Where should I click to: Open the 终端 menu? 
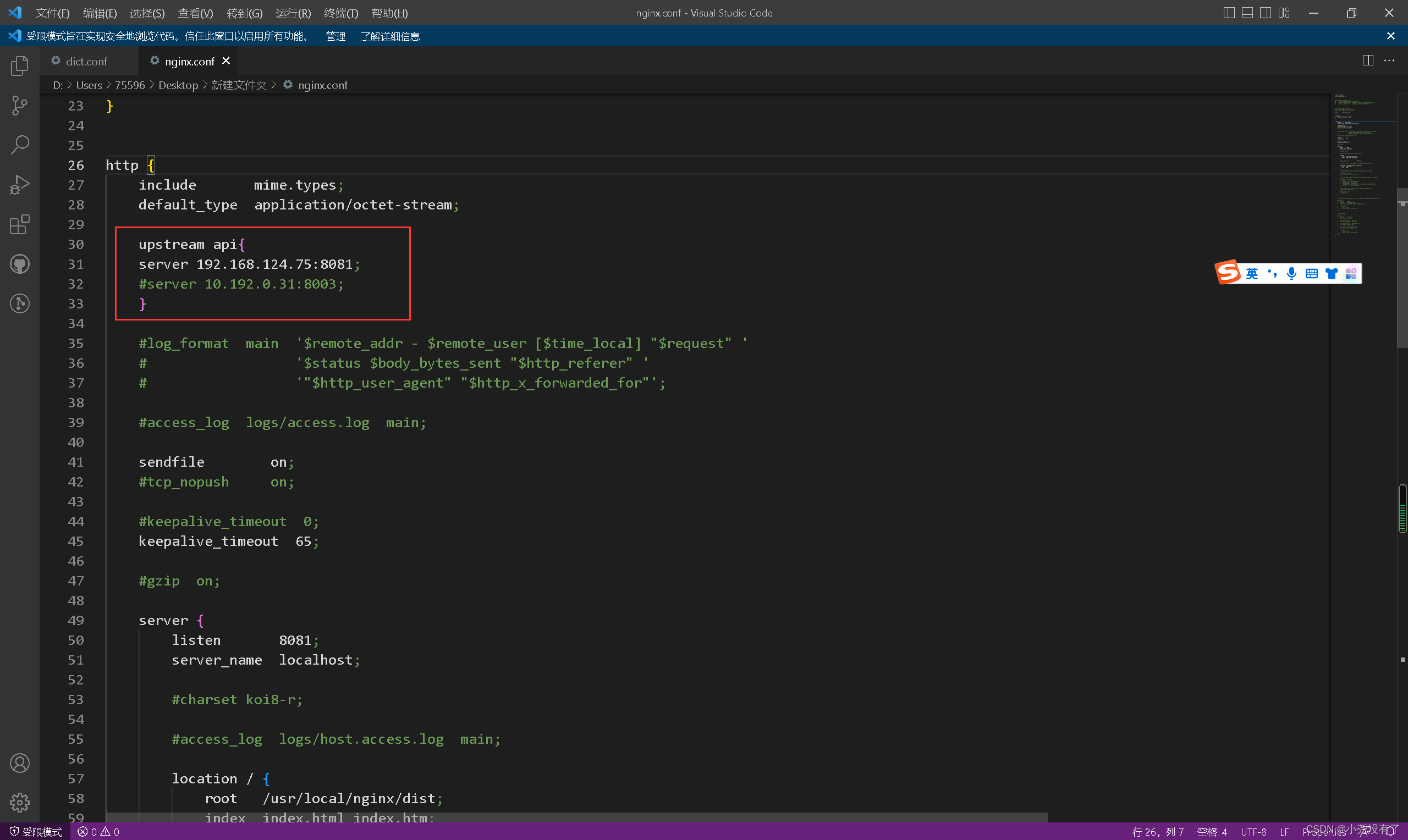coord(340,13)
